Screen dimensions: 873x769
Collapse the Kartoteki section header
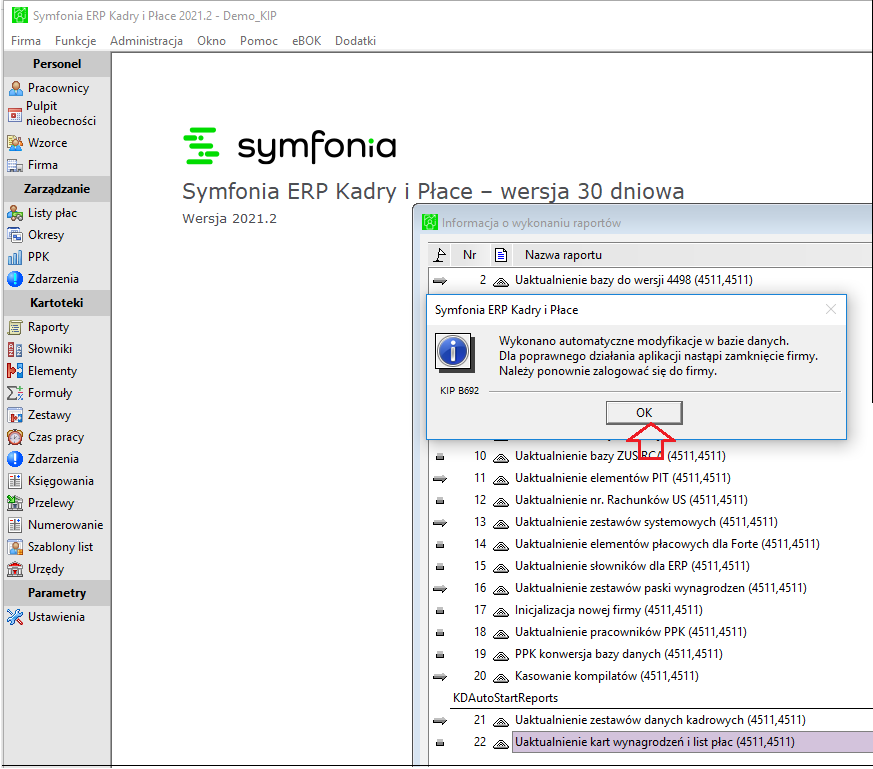pyautogui.click(x=57, y=303)
